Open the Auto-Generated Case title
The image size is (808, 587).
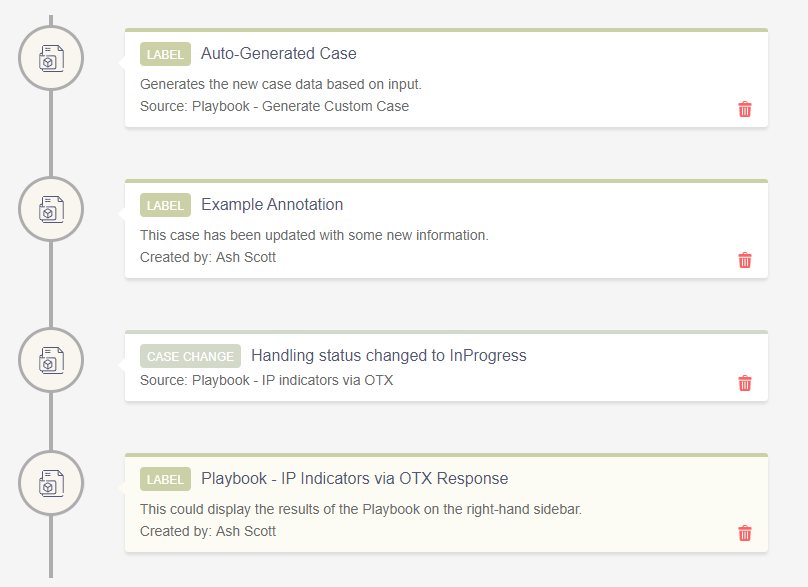pos(278,54)
